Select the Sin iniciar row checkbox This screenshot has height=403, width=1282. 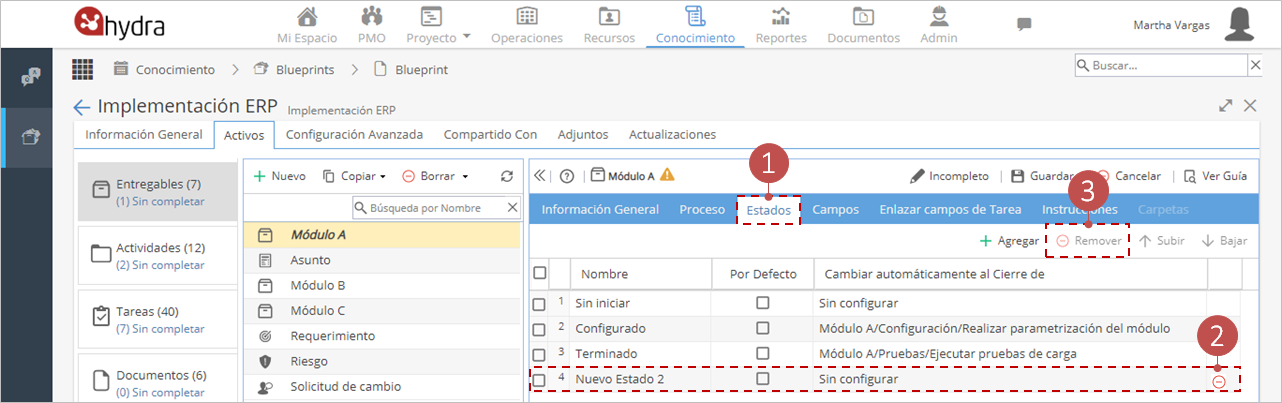click(x=540, y=303)
